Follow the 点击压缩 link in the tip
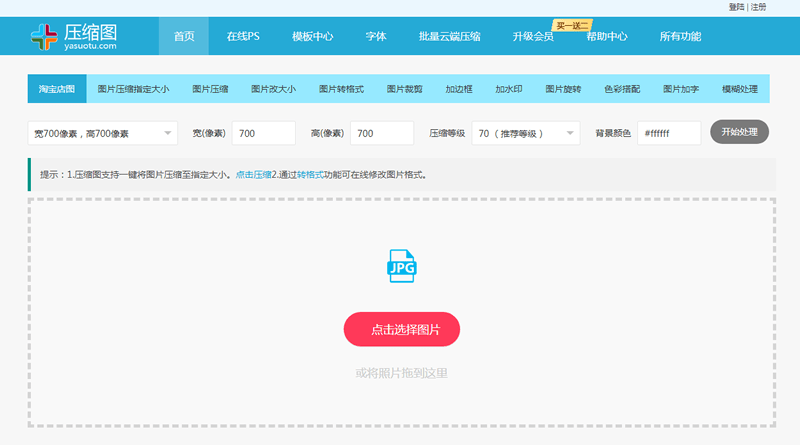This screenshot has width=800, height=445. (x=253, y=175)
